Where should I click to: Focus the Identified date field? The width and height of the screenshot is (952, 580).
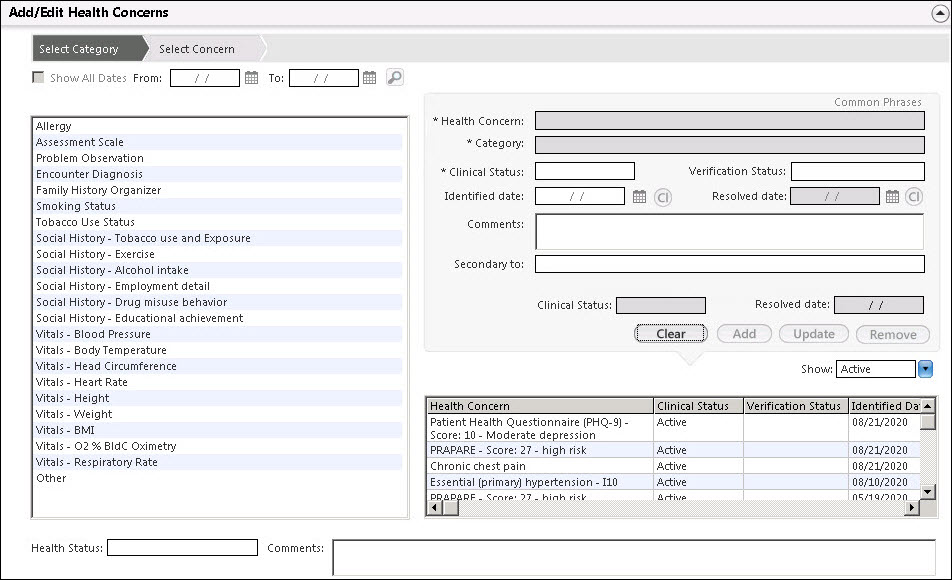580,196
